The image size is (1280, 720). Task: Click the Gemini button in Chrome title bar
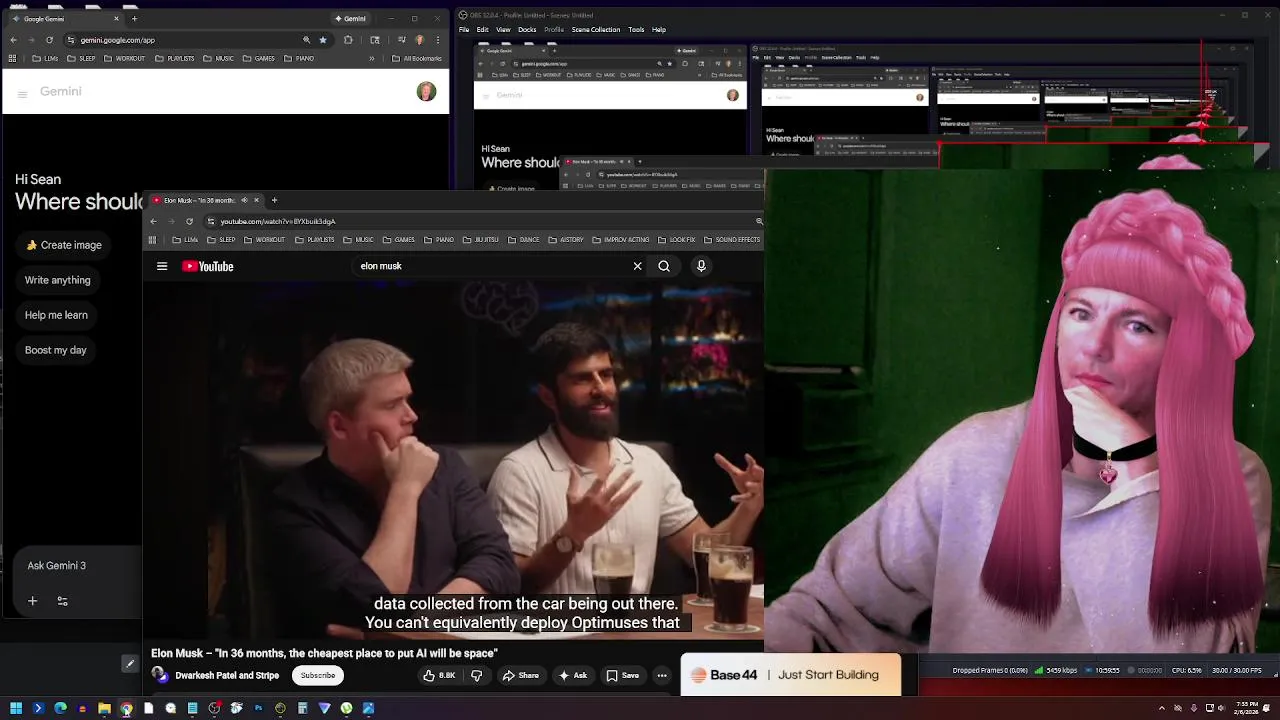pyautogui.click(x=351, y=18)
